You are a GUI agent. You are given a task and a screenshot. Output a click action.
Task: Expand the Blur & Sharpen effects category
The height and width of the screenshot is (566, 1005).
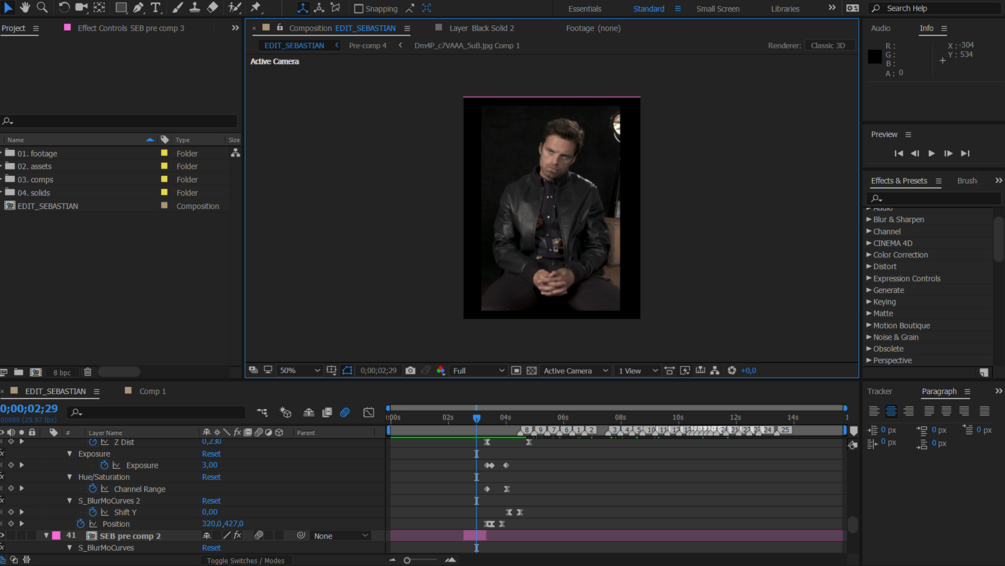pyautogui.click(x=868, y=219)
